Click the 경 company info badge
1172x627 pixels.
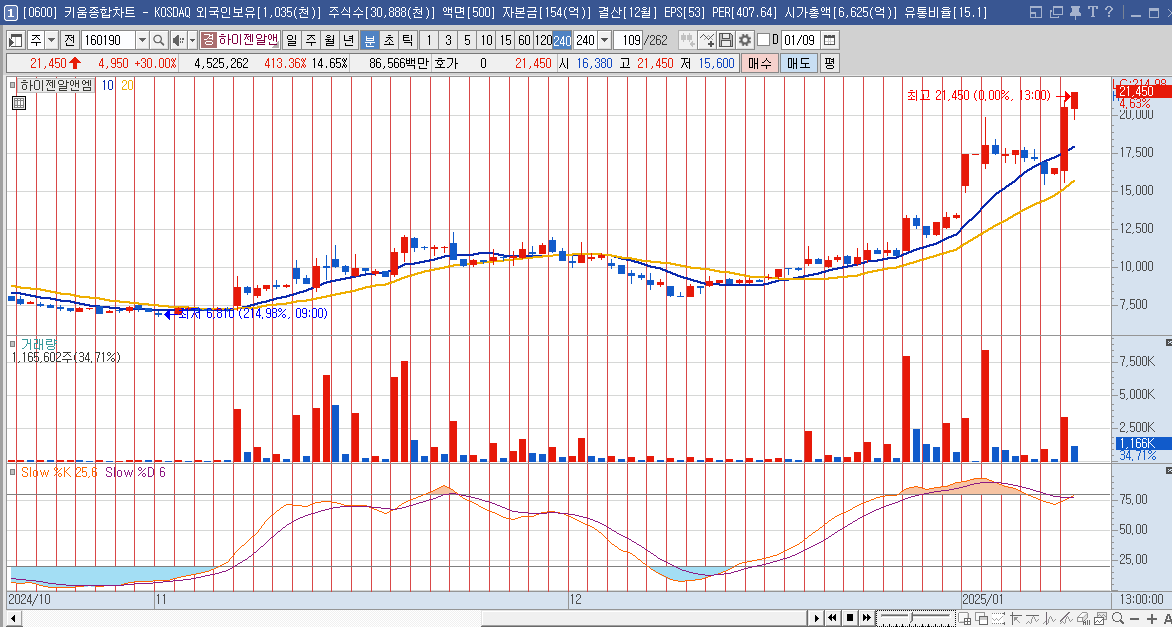pyautogui.click(x=209, y=40)
